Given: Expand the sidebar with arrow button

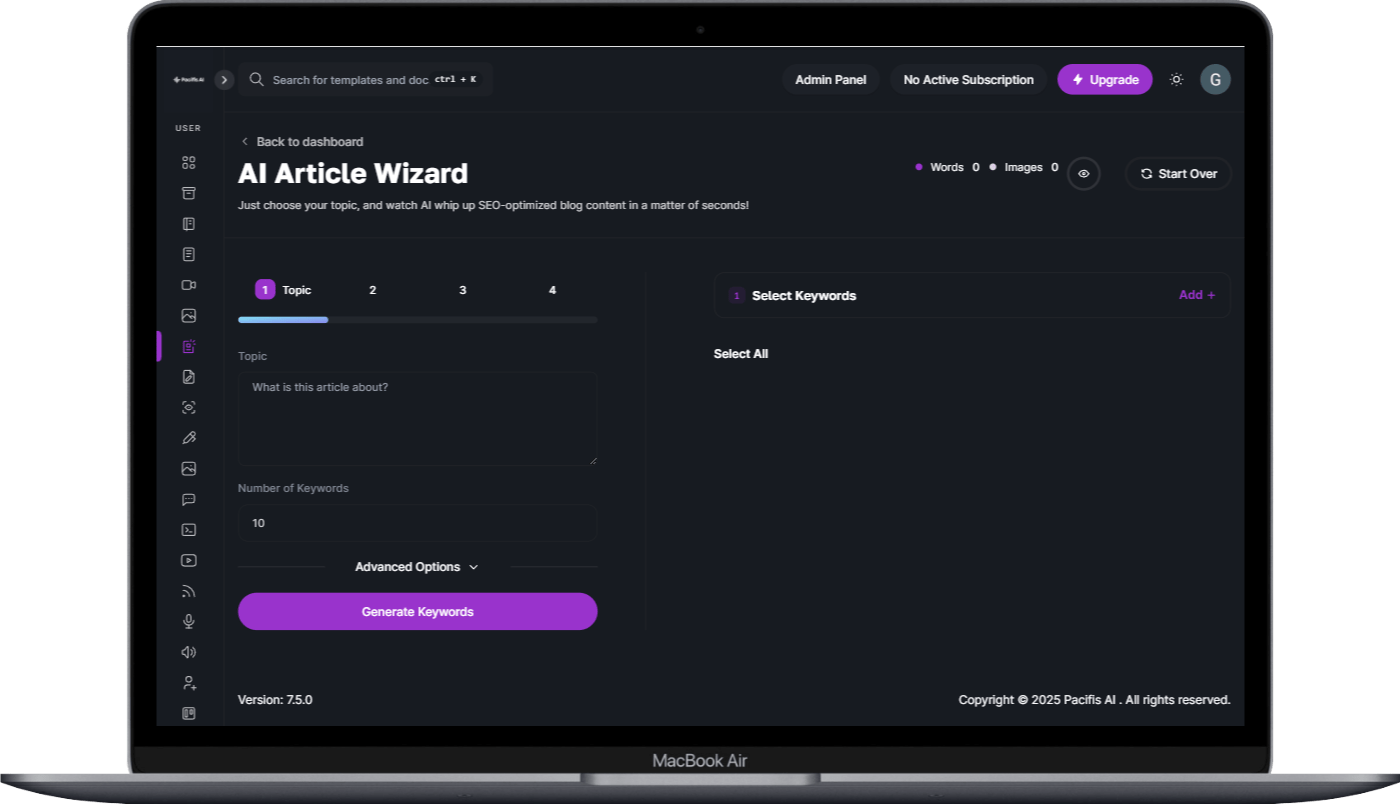Looking at the screenshot, I should (224, 80).
